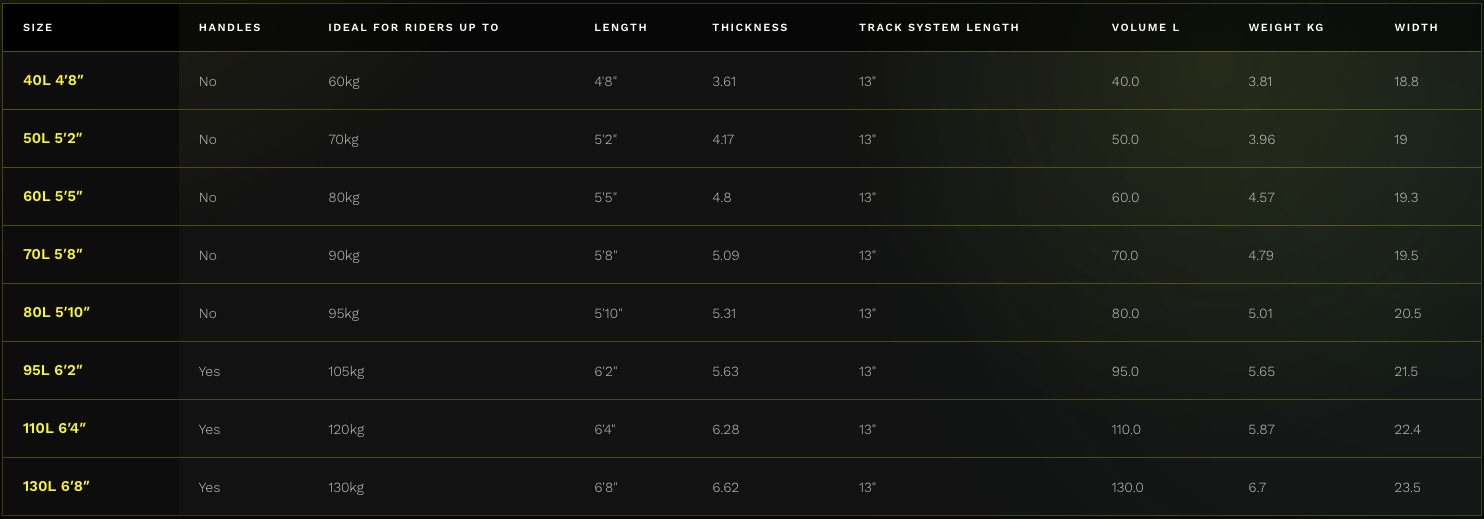
Task: Select the 130L 6'8" size row label
Action: point(57,487)
